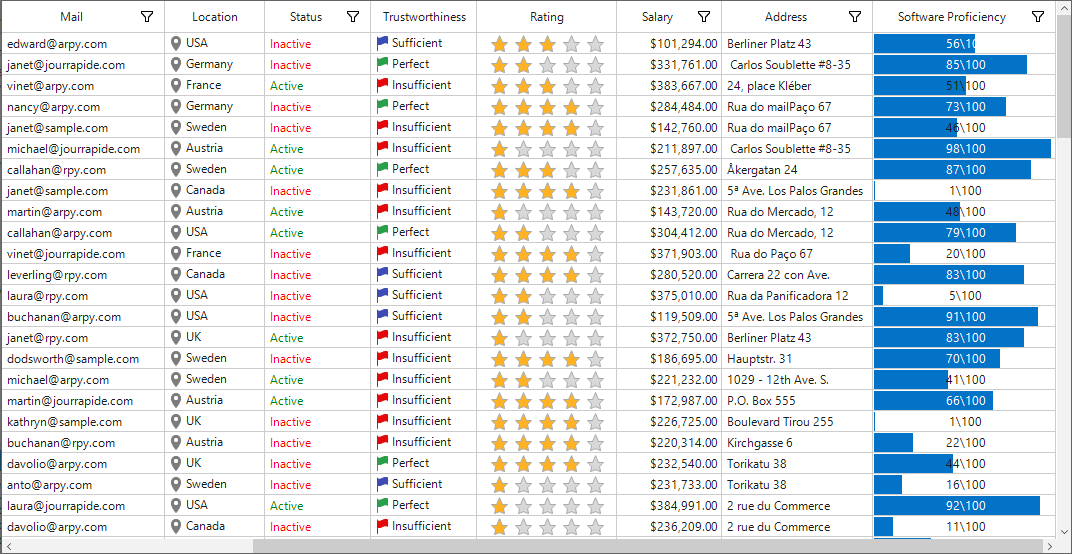Click the blue flag in anto@arpy.com row
This screenshot has width=1072, height=554.
click(383, 484)
